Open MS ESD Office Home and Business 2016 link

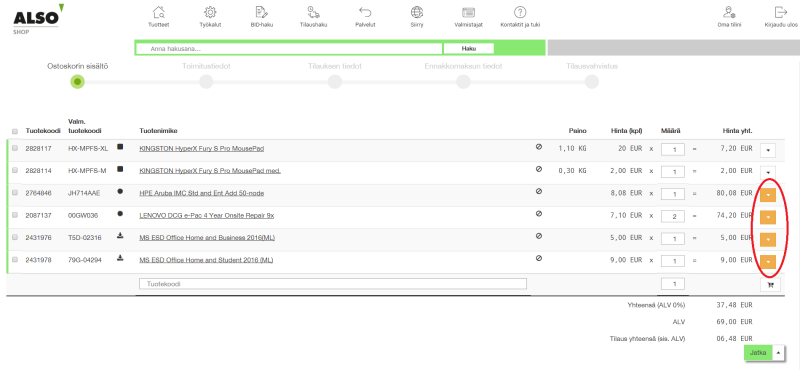click(208, 237)
